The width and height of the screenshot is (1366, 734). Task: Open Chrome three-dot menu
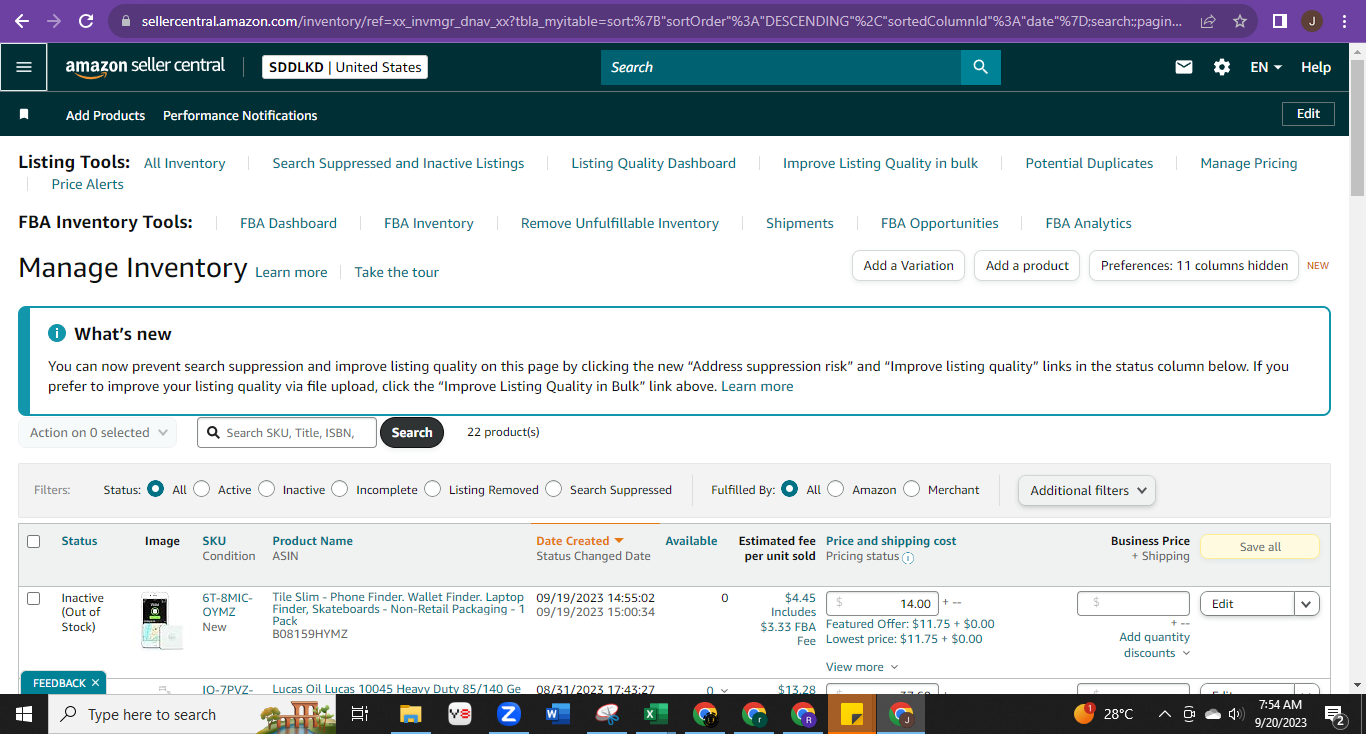click(x=1346, y=20)
